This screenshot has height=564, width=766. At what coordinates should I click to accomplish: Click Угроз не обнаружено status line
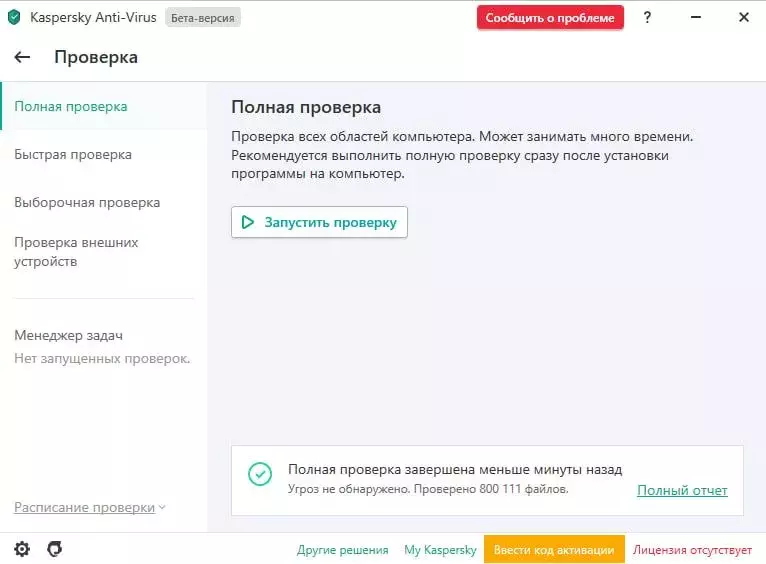click(x=428, y=489)
